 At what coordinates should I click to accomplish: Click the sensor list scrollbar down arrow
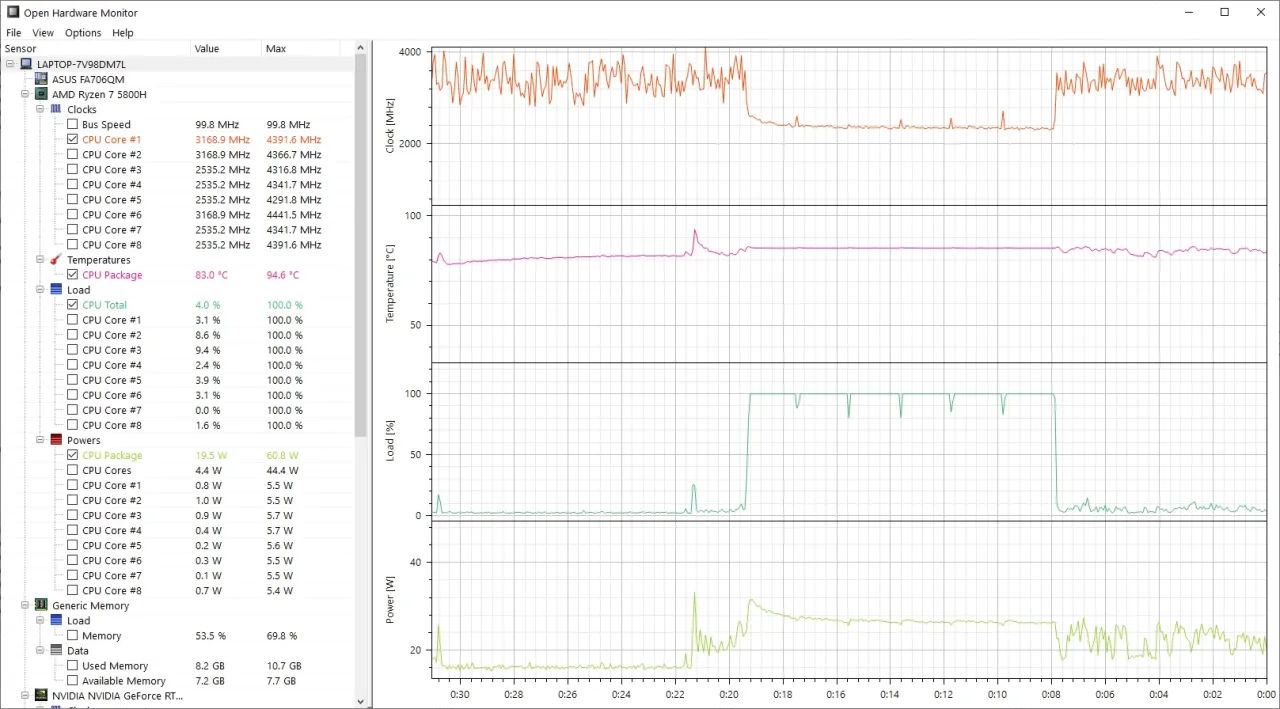[x=360, y=701]
